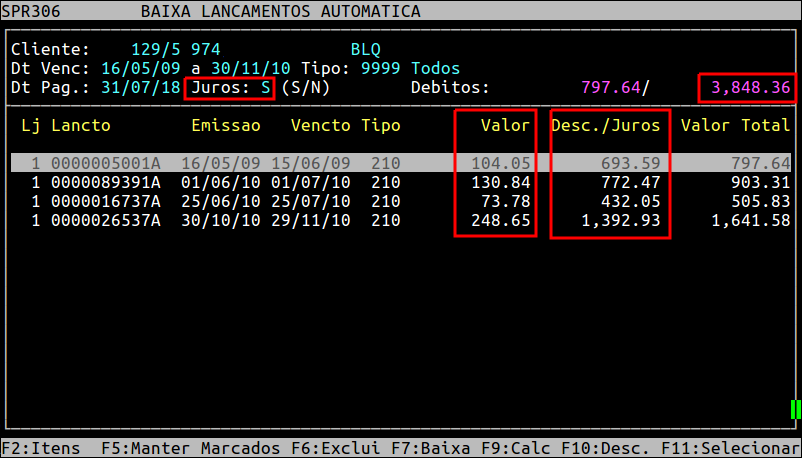The height and width of the screenshot is (458, 802).
Task: Click the Cliente 129/5 974 field
Action: point(175,49)
